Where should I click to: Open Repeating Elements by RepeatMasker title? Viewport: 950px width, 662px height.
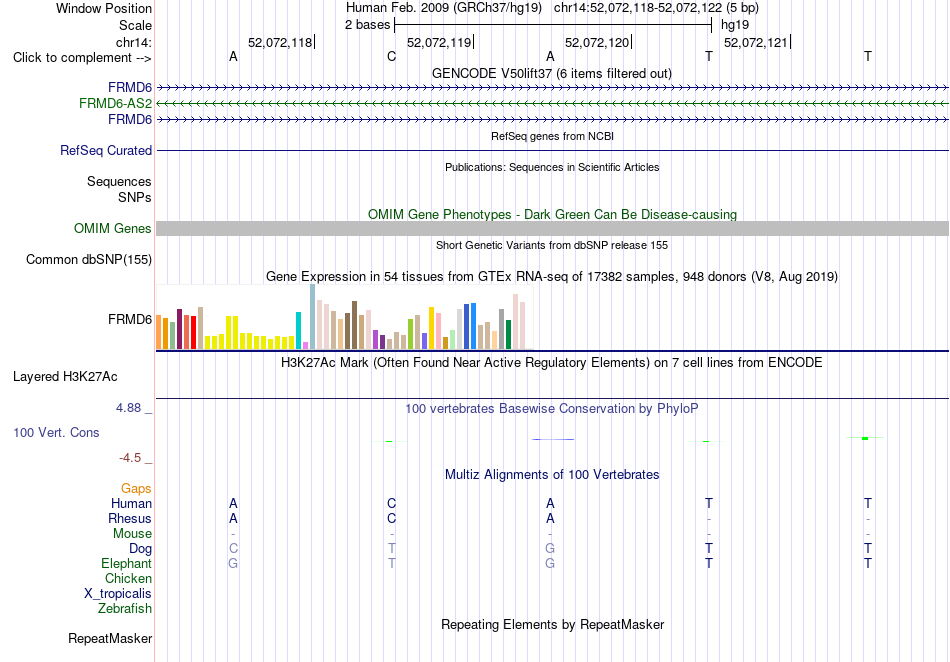click(x=552, y=624)
